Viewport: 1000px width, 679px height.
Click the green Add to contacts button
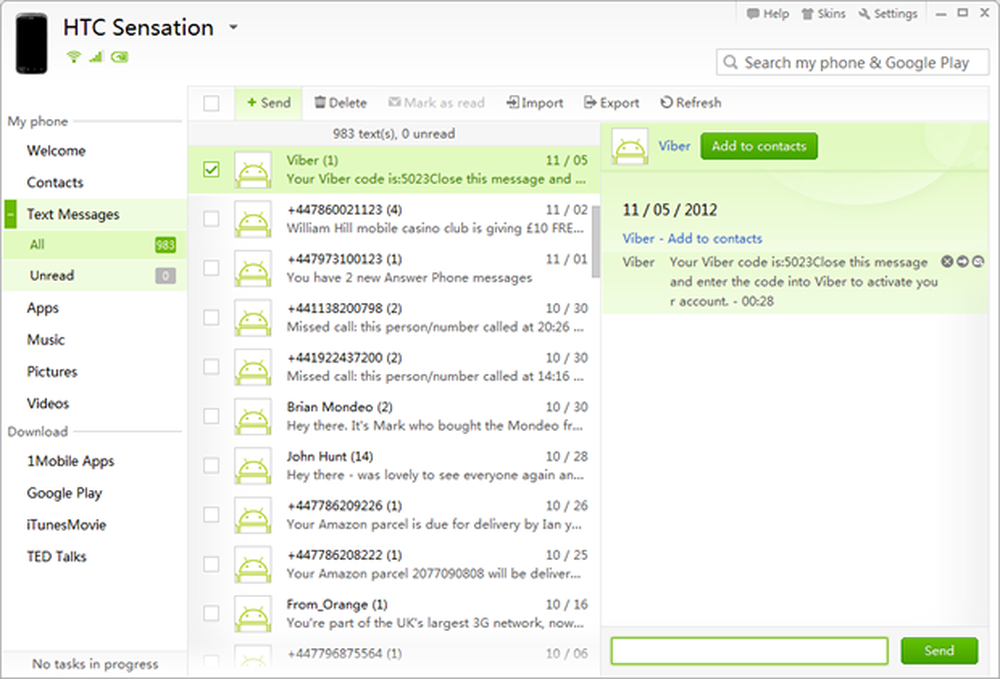[759, 146]
